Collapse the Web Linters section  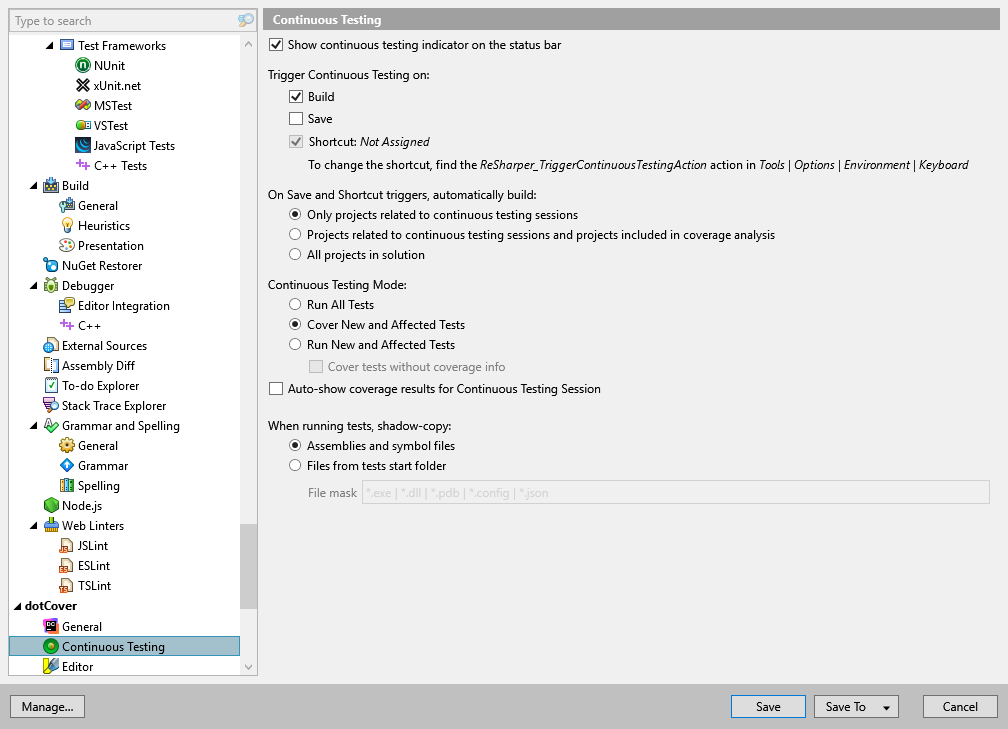[x=35, y=526]
